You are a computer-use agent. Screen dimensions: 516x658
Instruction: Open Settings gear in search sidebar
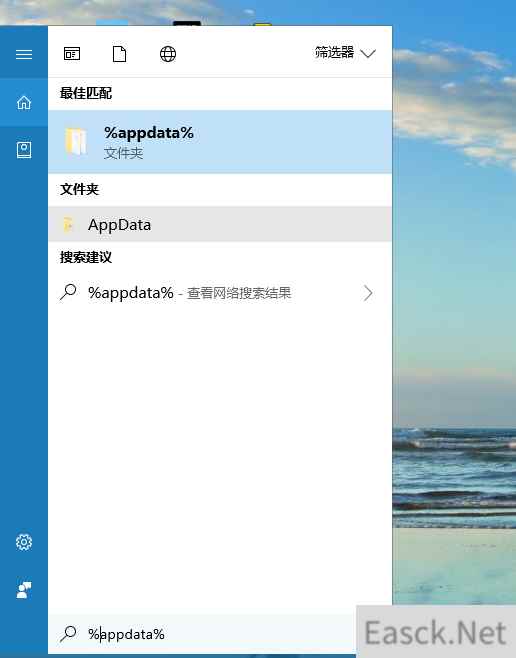click(x=24, y=542)
